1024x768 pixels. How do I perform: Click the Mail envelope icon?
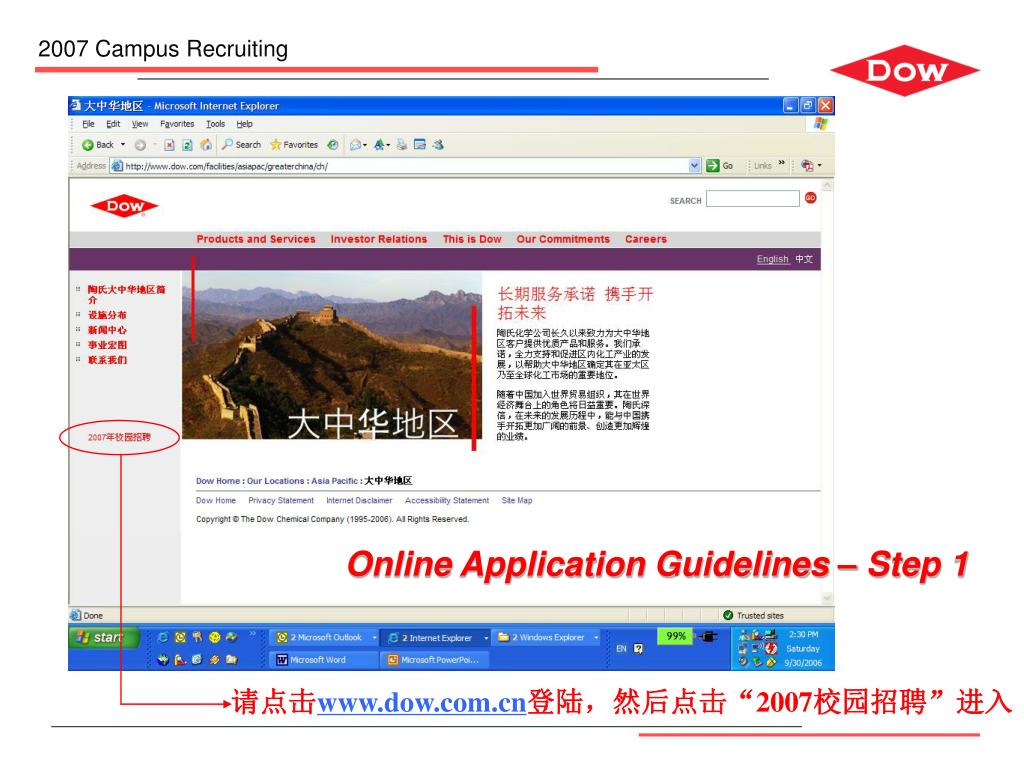coord(355,145)
